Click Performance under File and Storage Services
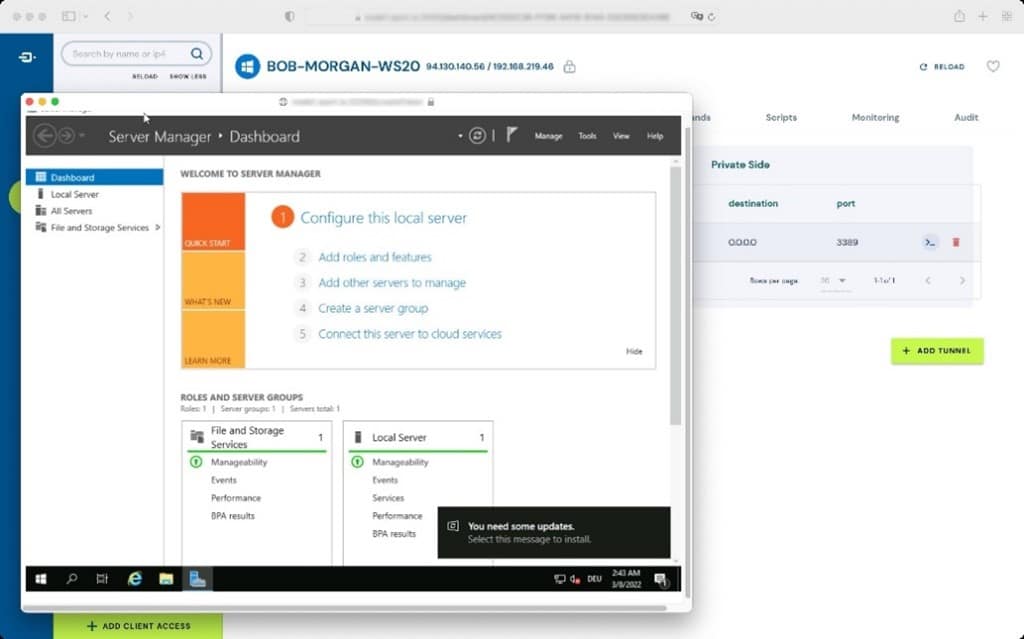 236,498
